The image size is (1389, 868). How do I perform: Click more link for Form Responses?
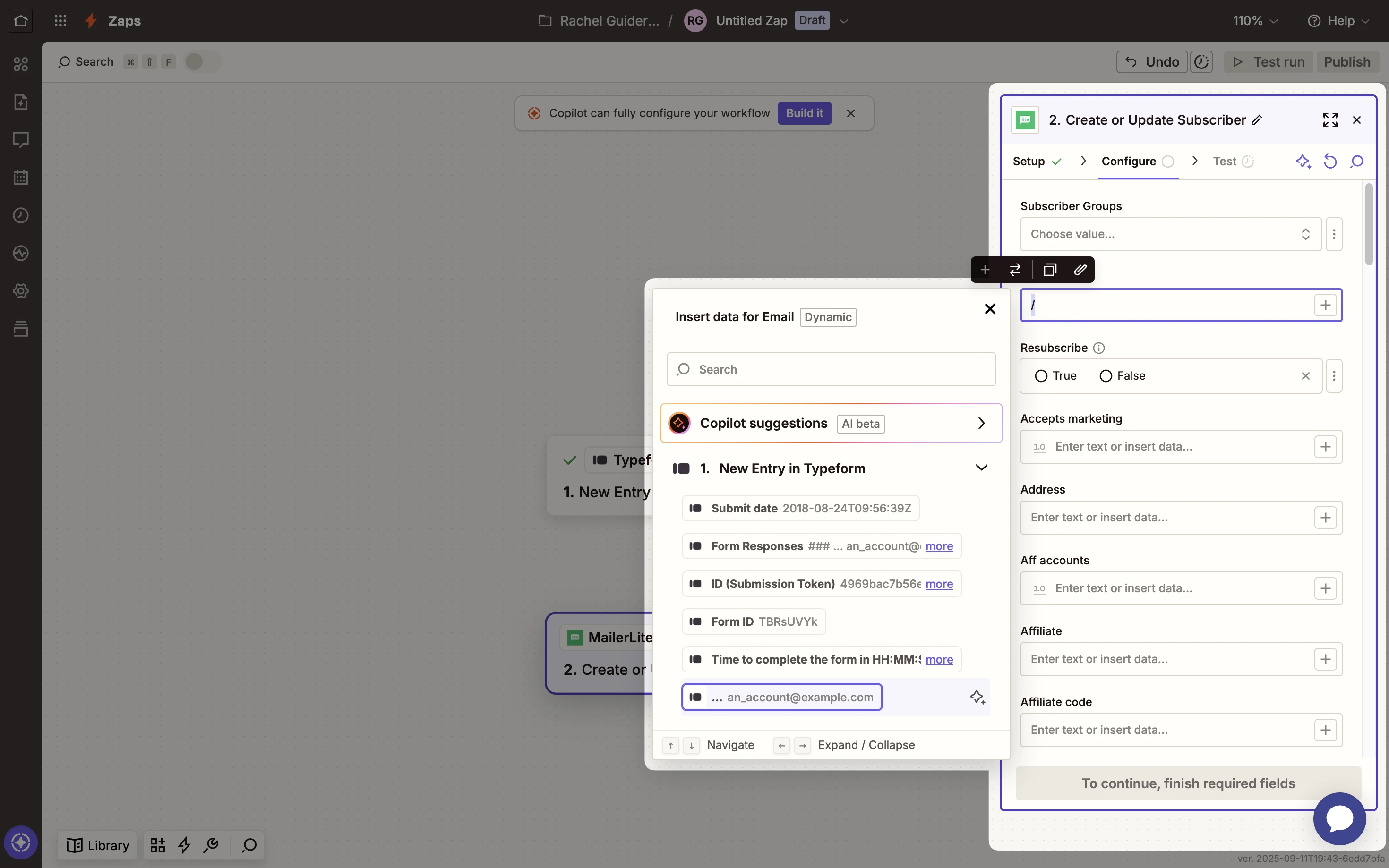click(x=939, y=546)
